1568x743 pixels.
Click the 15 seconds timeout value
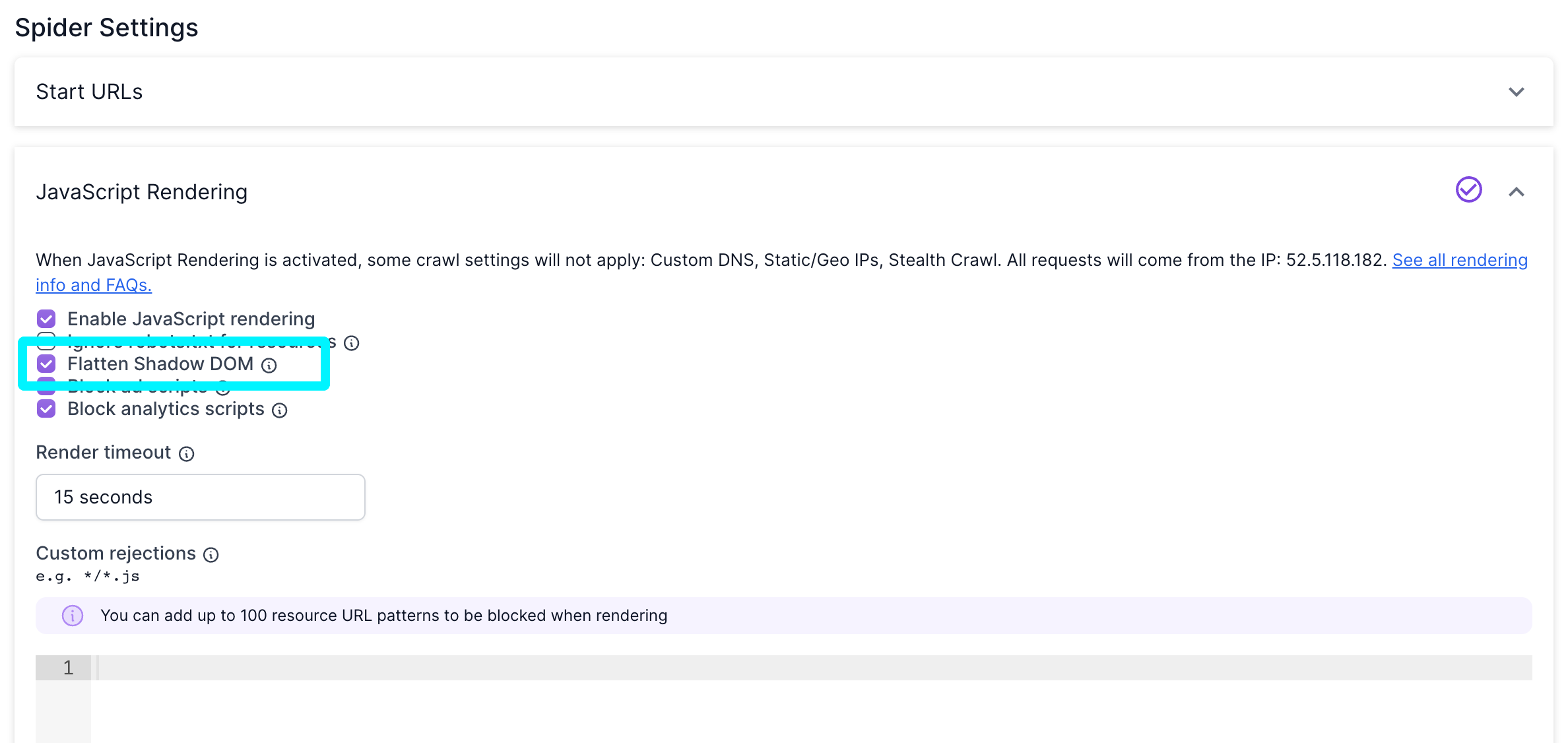coord(104,497)
